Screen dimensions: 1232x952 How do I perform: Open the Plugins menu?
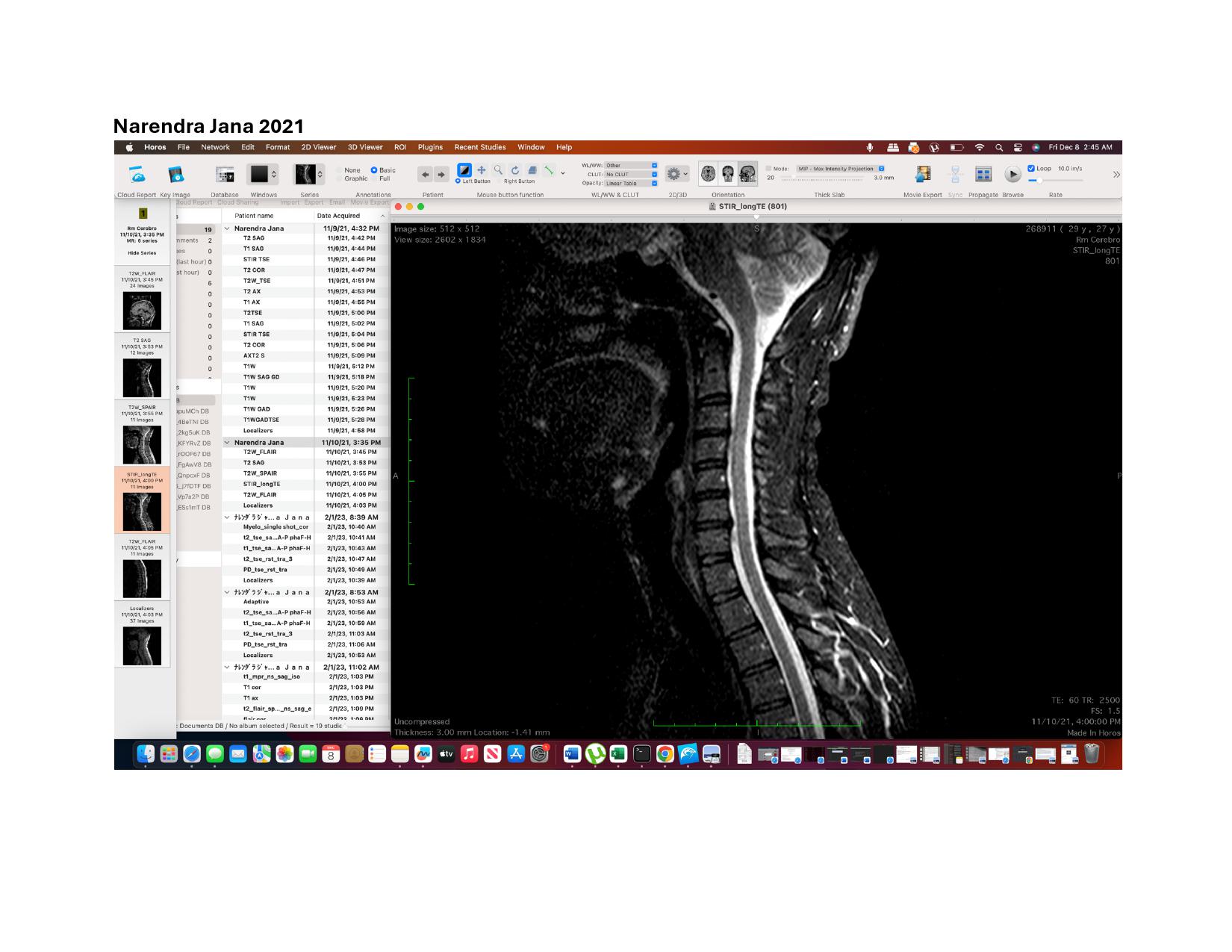[430, 147]
